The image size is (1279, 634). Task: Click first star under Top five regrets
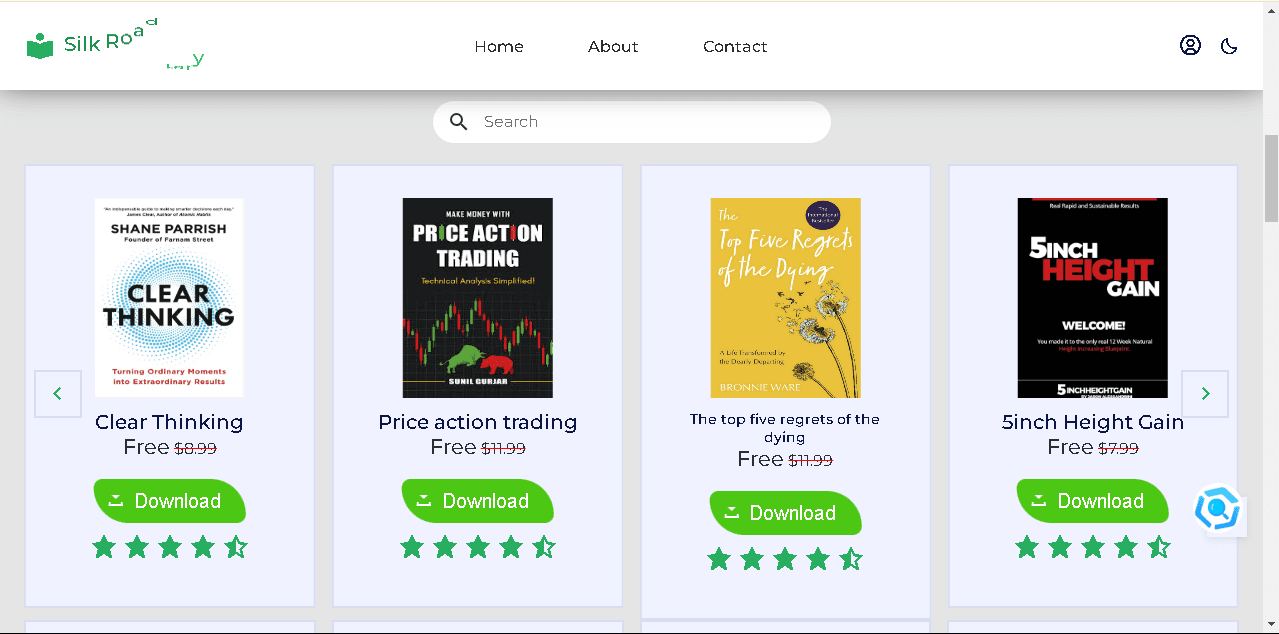719,559
